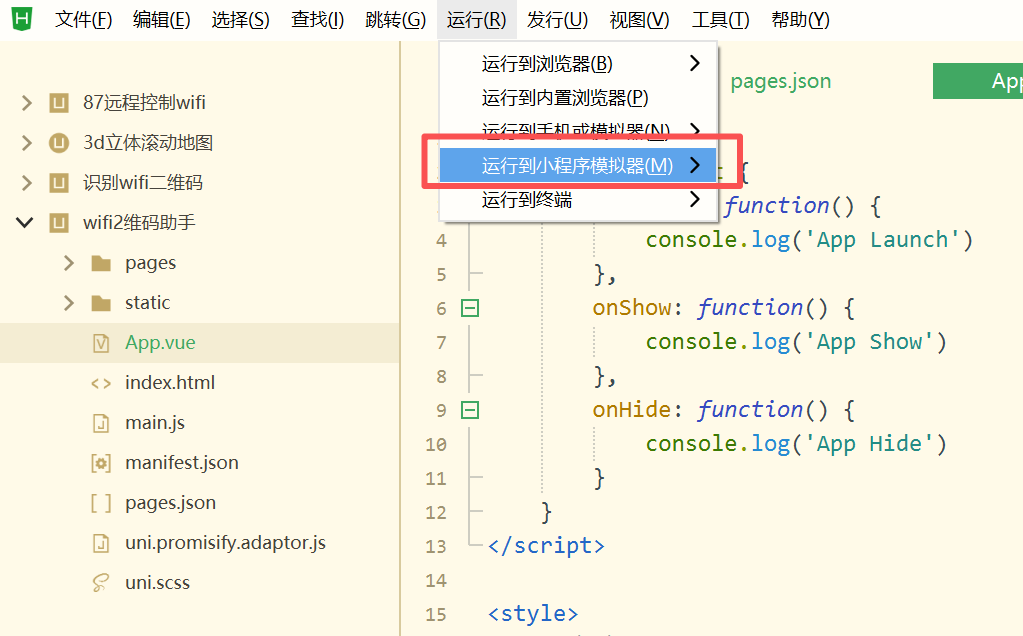Screen dimensions: 1023x636
Task: Click the manifest.json gear file icon
Action: click(101, 463)
